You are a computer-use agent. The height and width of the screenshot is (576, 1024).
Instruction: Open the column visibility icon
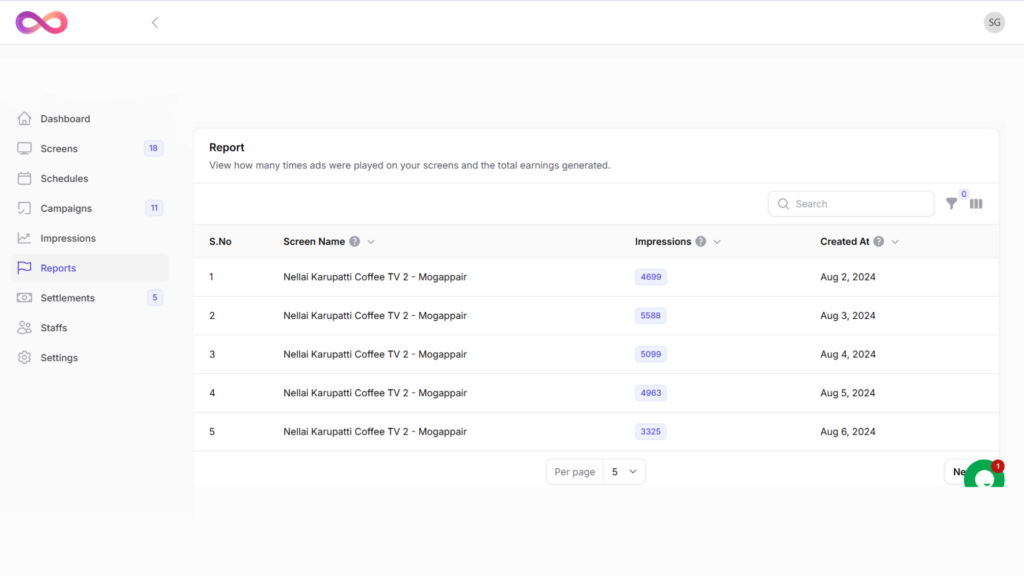click(976, 204)
